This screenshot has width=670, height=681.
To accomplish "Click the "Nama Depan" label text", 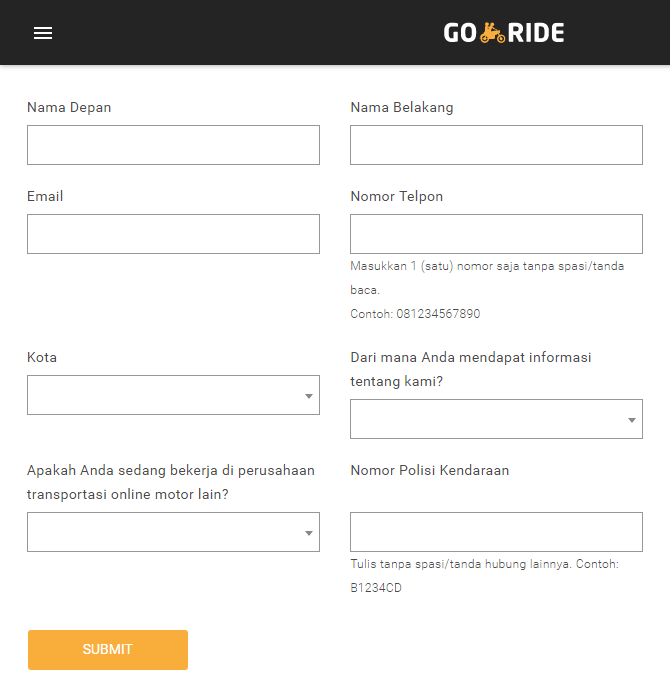I will pos(69,107).
